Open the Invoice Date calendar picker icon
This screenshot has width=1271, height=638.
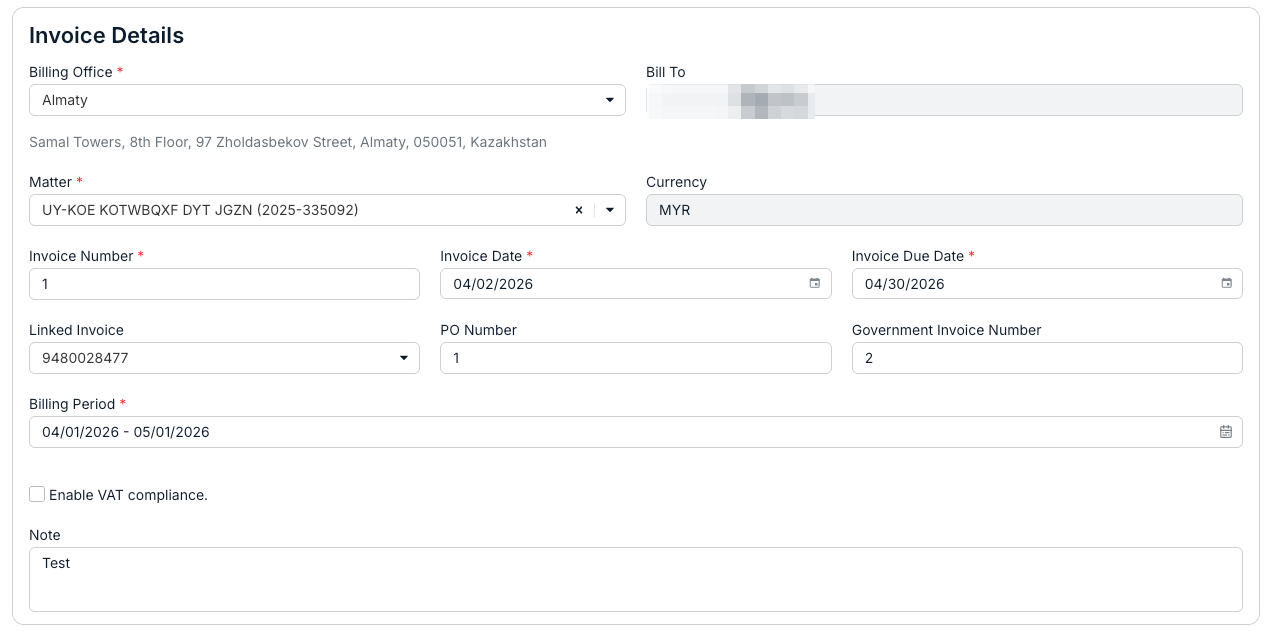815,284
